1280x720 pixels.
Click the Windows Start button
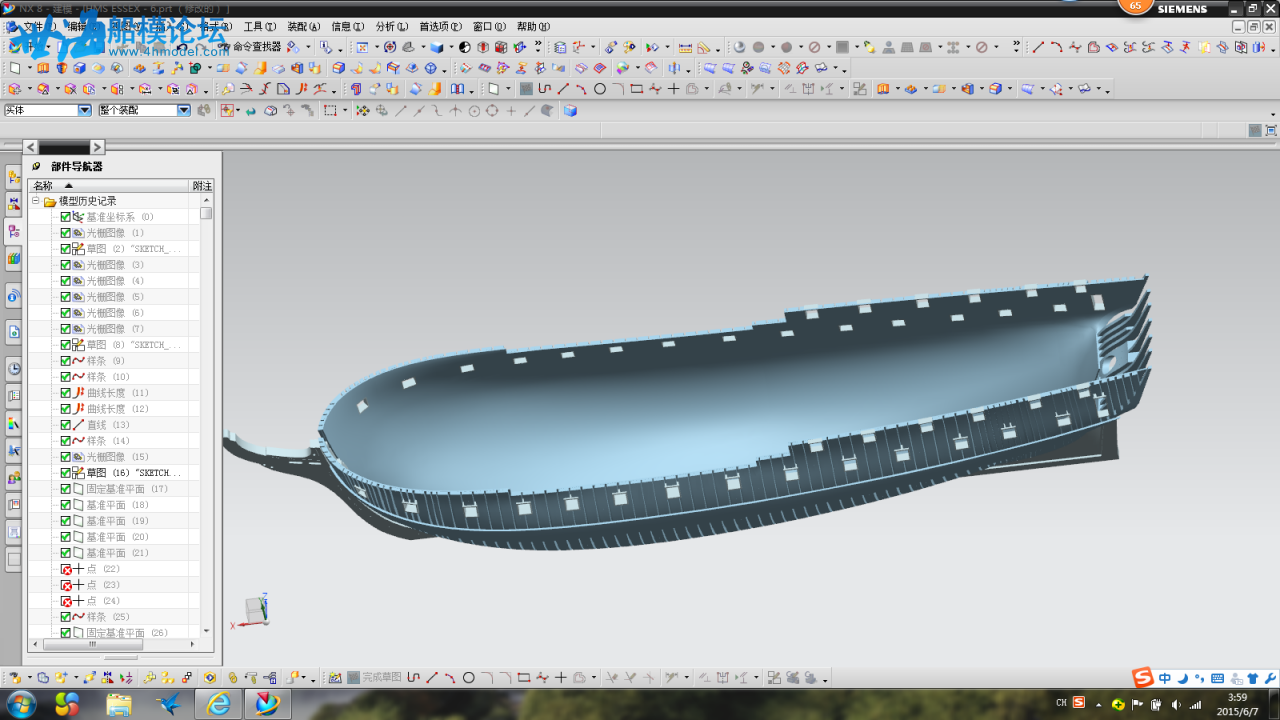point(20,704)
